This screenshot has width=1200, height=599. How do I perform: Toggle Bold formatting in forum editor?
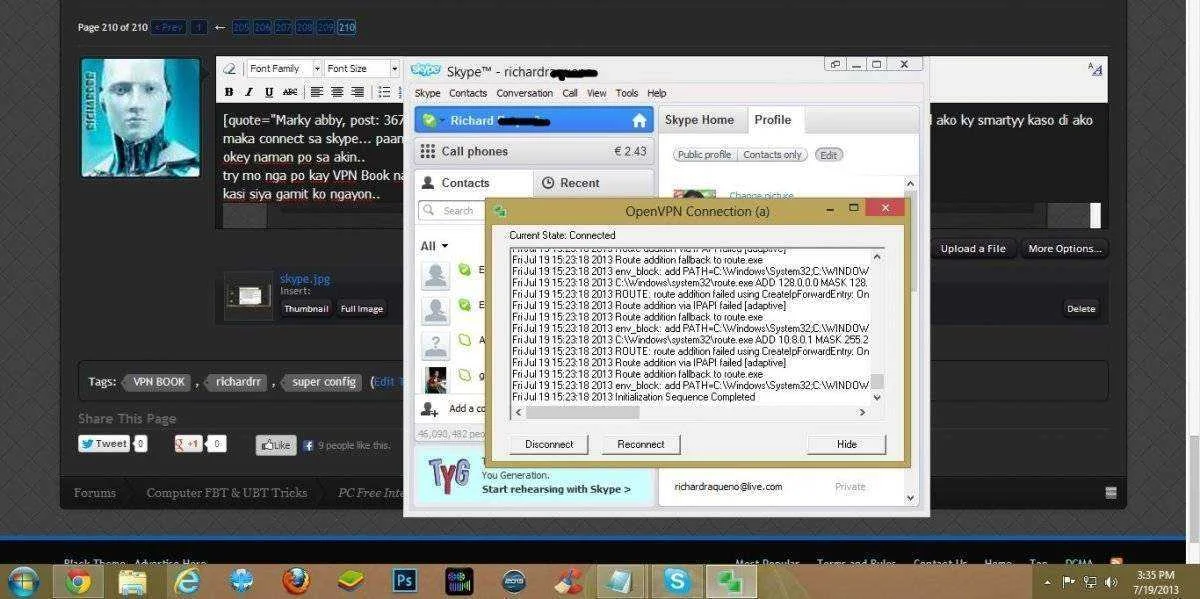[229, 92]
